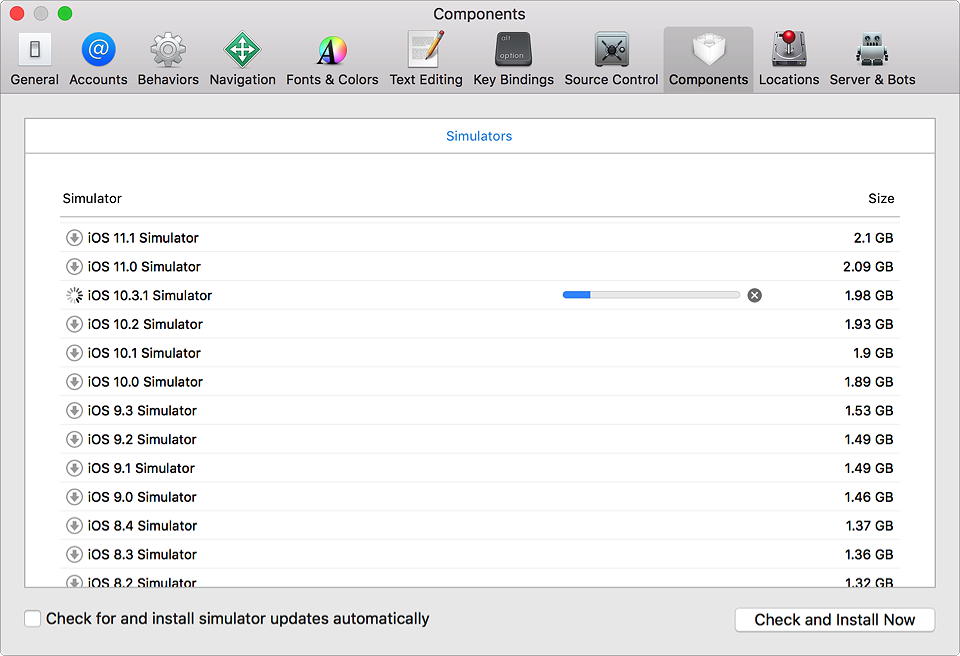Open the Text Editing preferences pane
Viewport: 960px width, 656px height.
click(426, 59)
